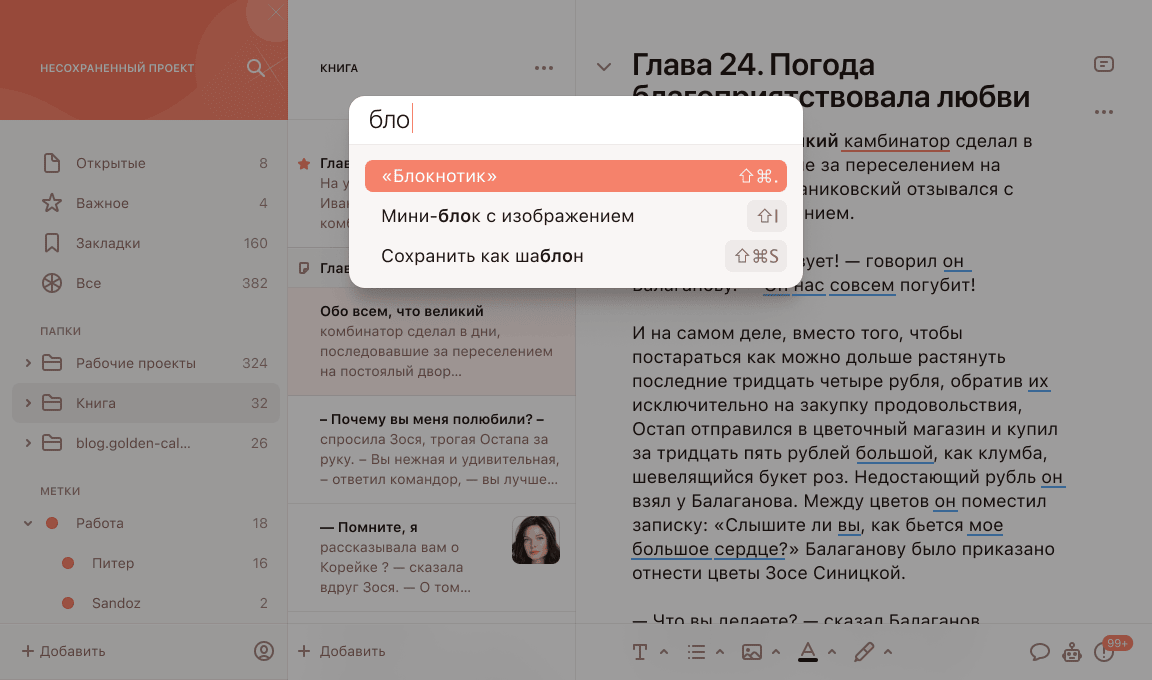1152x680 pixels.
Task: Insert an image using the picture icon
Action: point(753,651)
